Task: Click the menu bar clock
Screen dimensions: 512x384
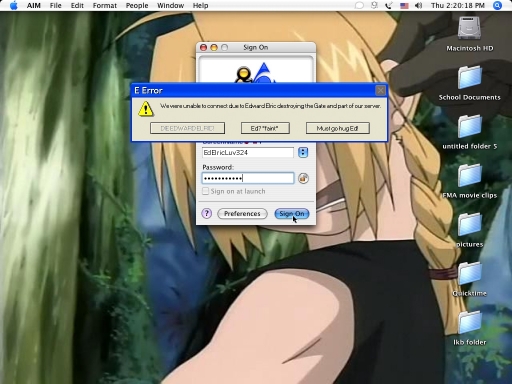Action: pos(458,5)
